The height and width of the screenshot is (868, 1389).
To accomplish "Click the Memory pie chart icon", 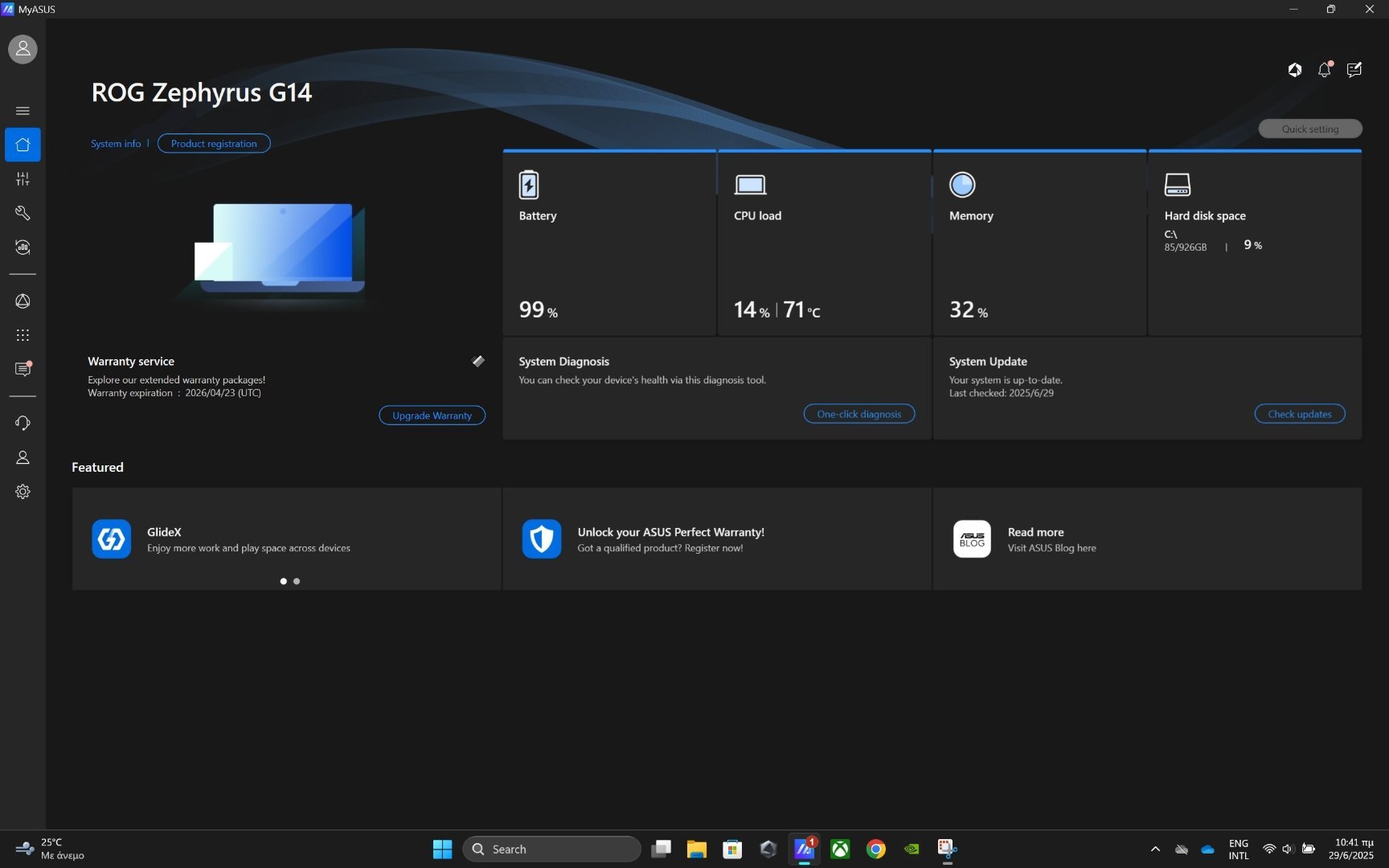I will pyautogui.click(x=962, y=185).
